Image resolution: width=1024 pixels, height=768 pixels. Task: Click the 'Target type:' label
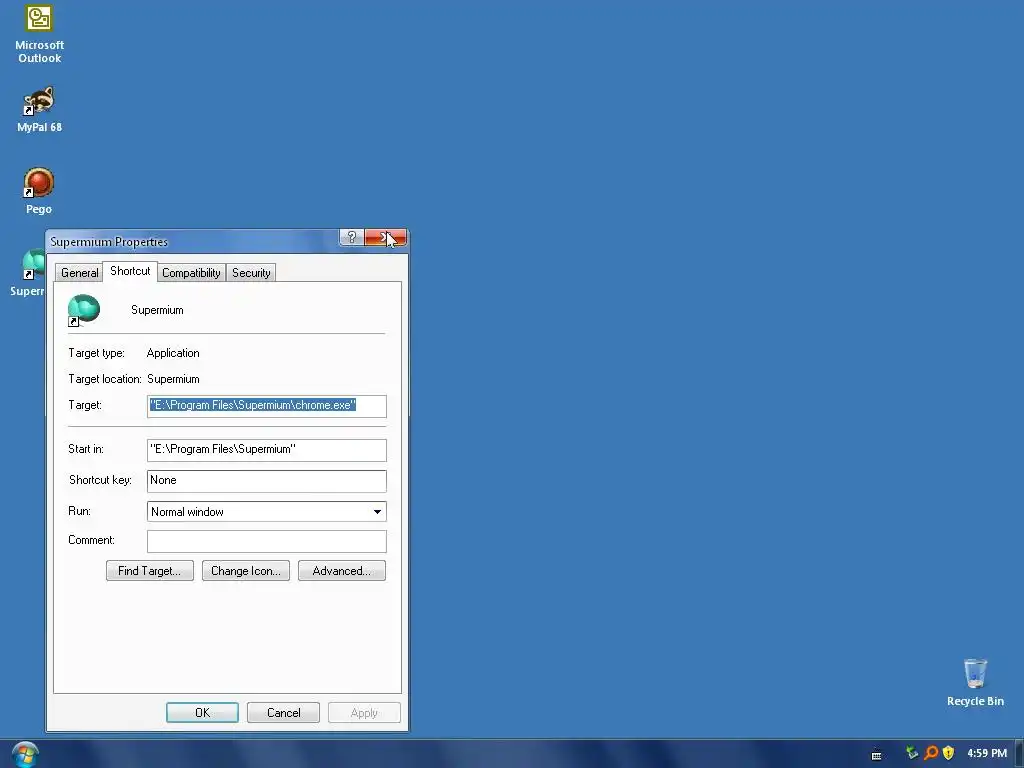(96, 353)
